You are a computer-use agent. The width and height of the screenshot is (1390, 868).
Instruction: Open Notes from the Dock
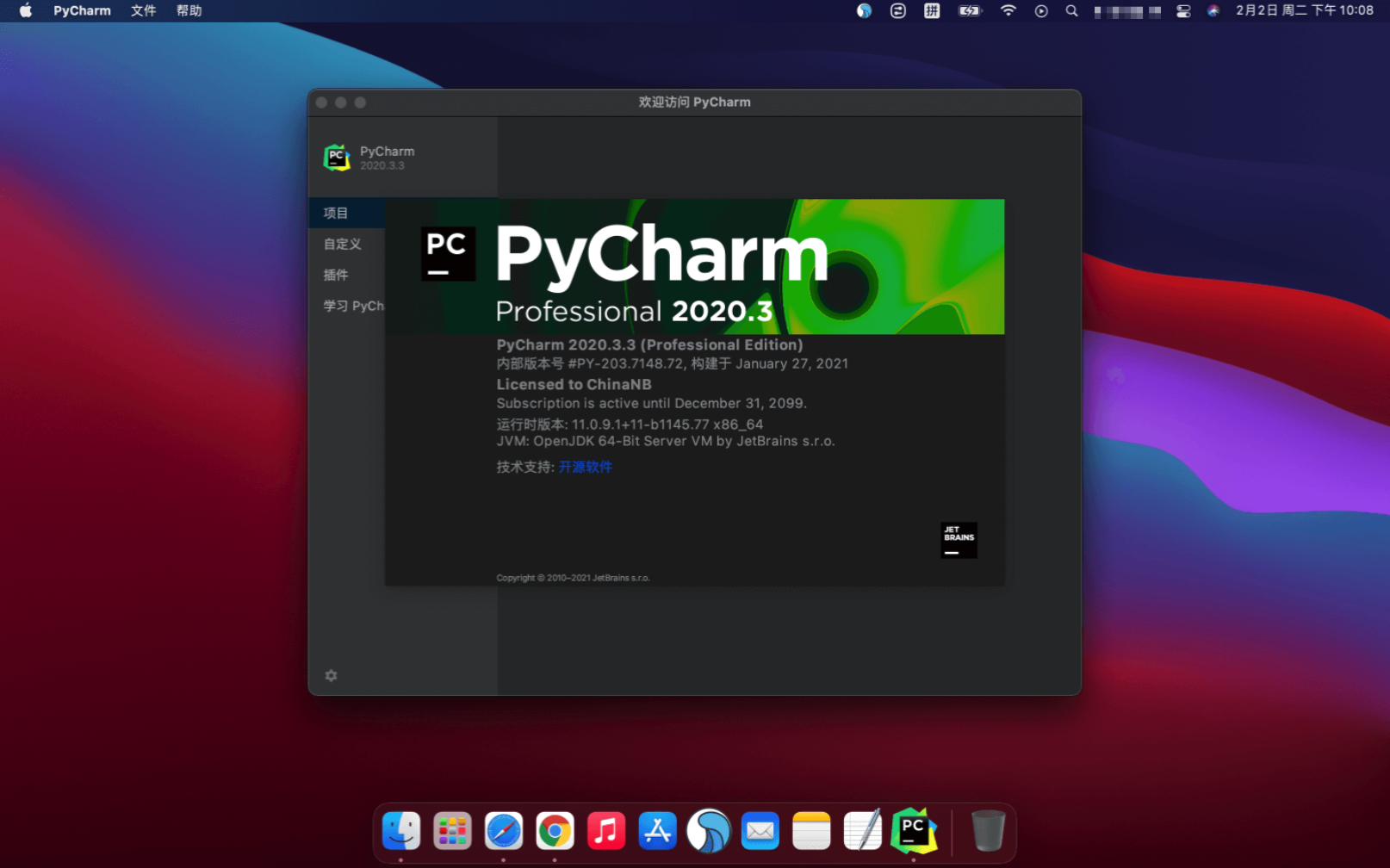[x=811, y=831]
